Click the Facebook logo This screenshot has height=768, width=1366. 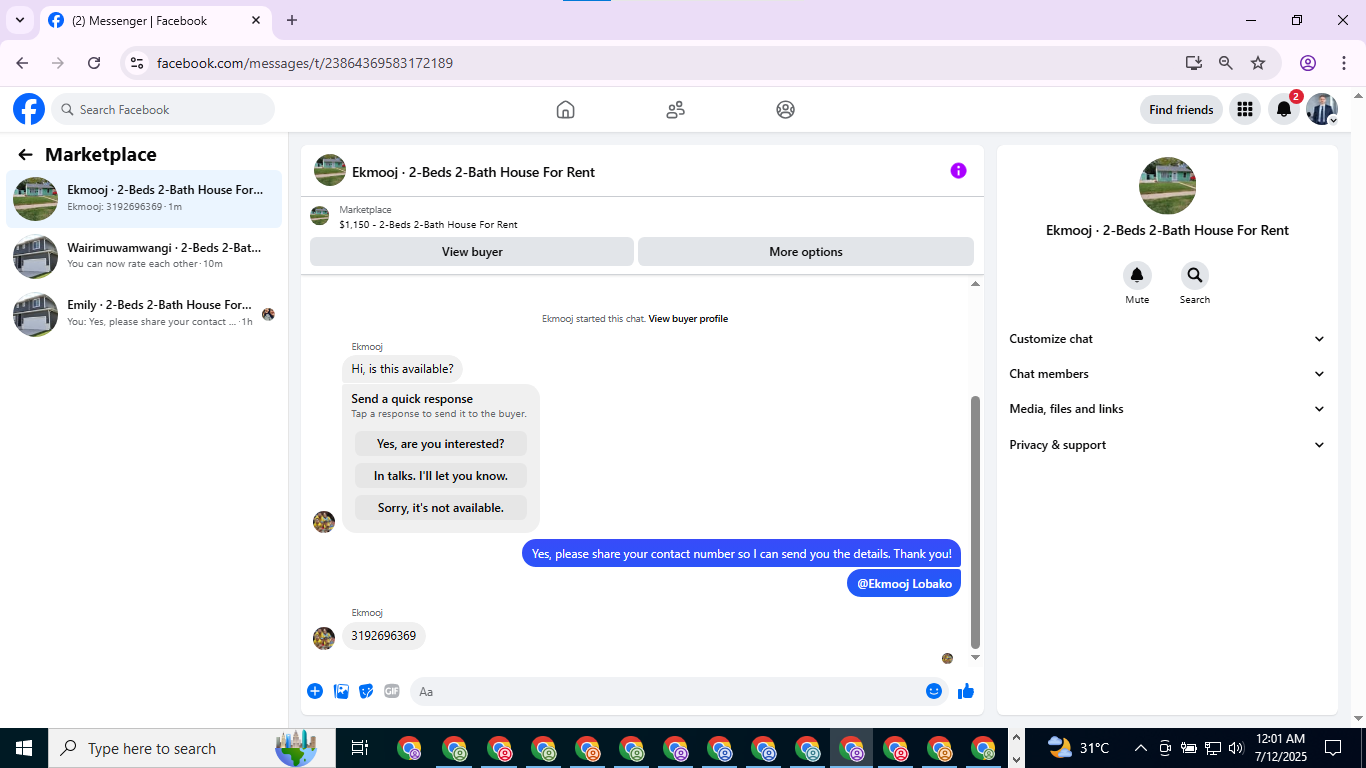coord(29,109)
